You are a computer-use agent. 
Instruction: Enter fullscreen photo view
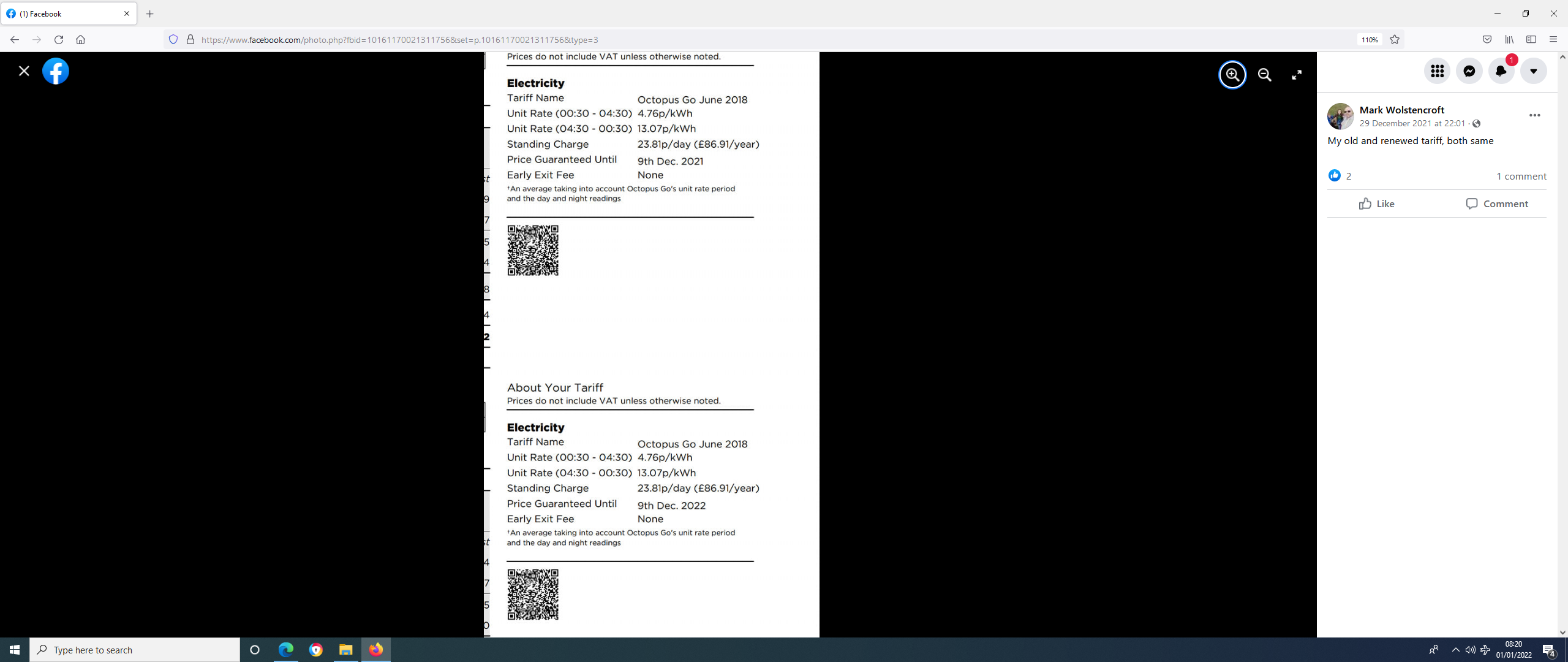pyautogui.click(x=1297, y=75)
